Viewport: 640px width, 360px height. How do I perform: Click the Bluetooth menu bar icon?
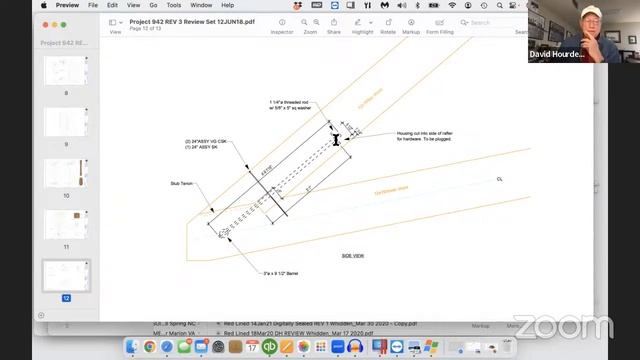tap(417, 5)
